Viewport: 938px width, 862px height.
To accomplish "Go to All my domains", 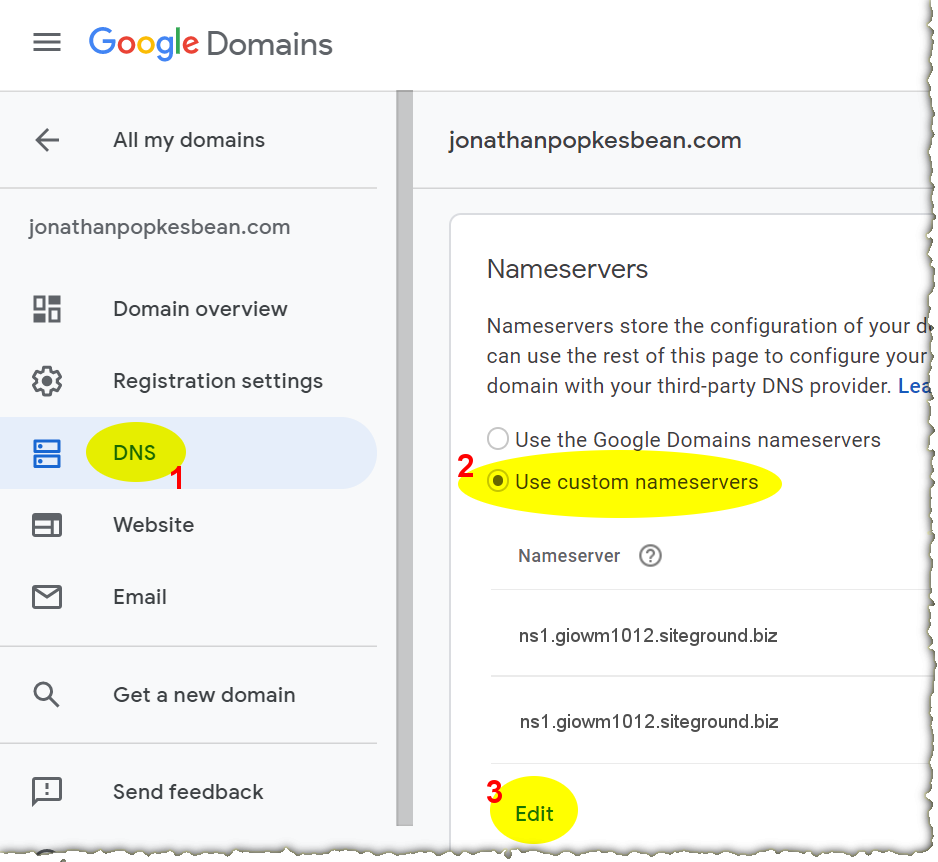I will [189, 140].
